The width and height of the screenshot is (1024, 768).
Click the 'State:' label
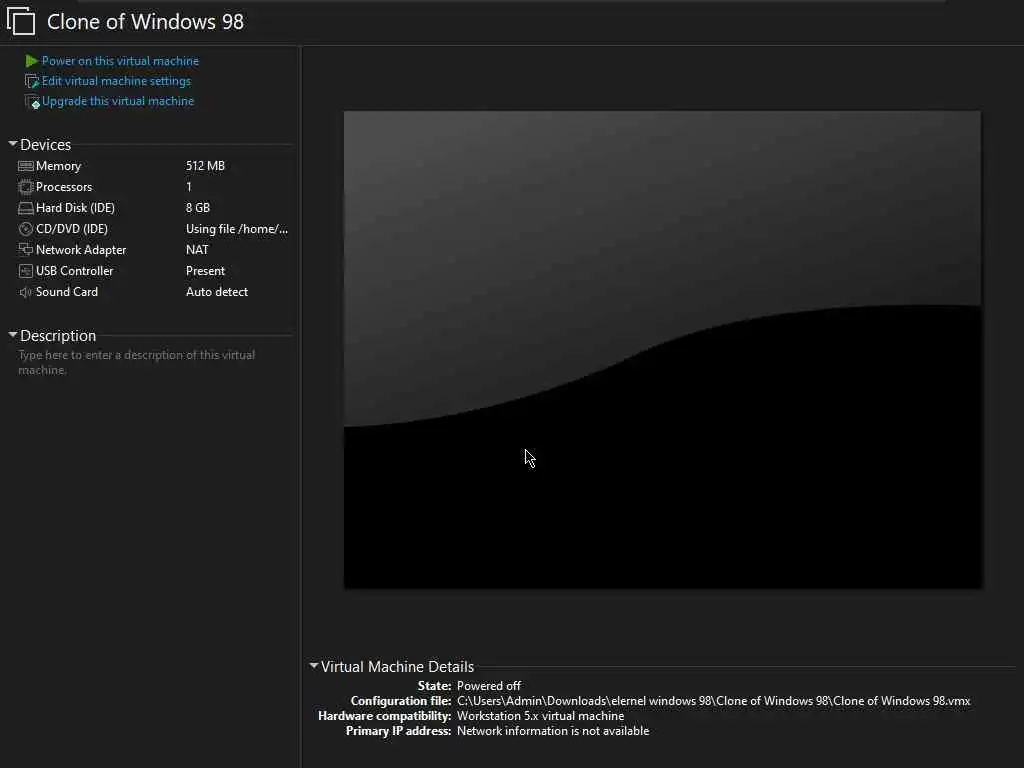point(434,686)
